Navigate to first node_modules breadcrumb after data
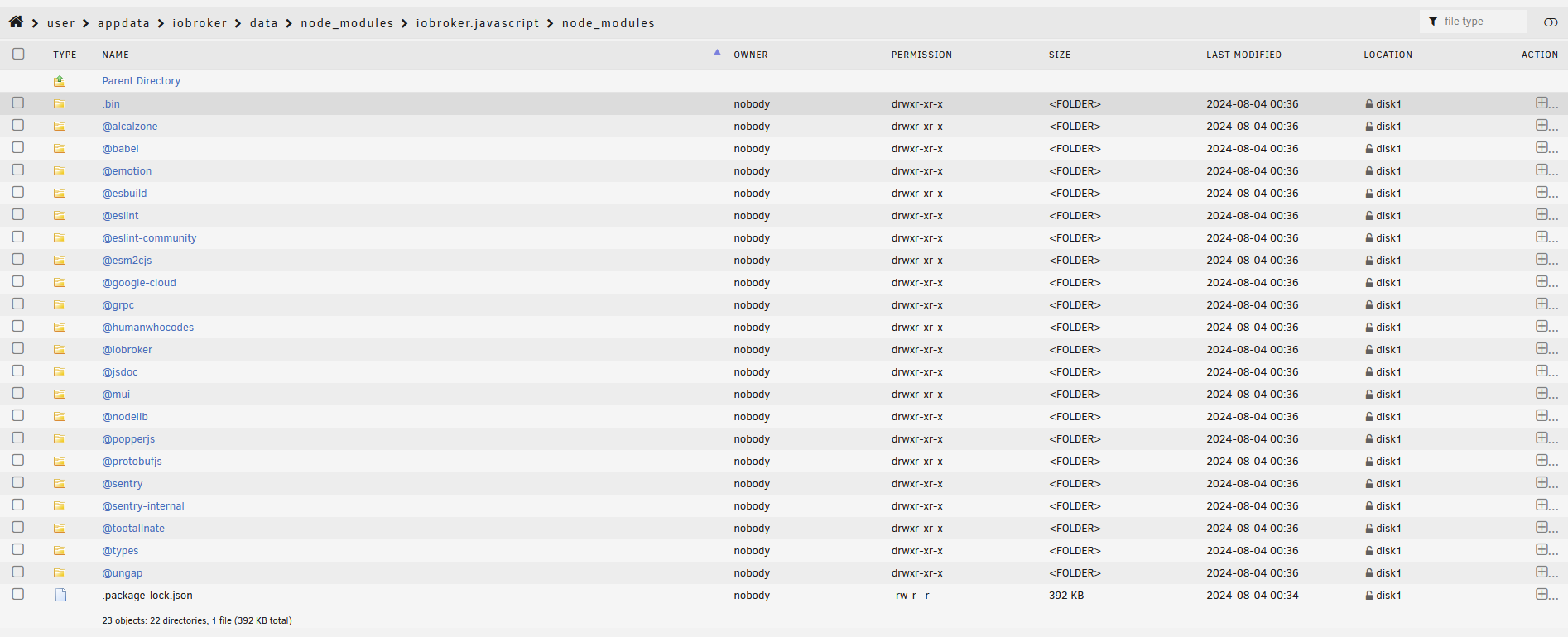Image resolution: width=1568 pixels, height=637 pixels. (347, 23)
